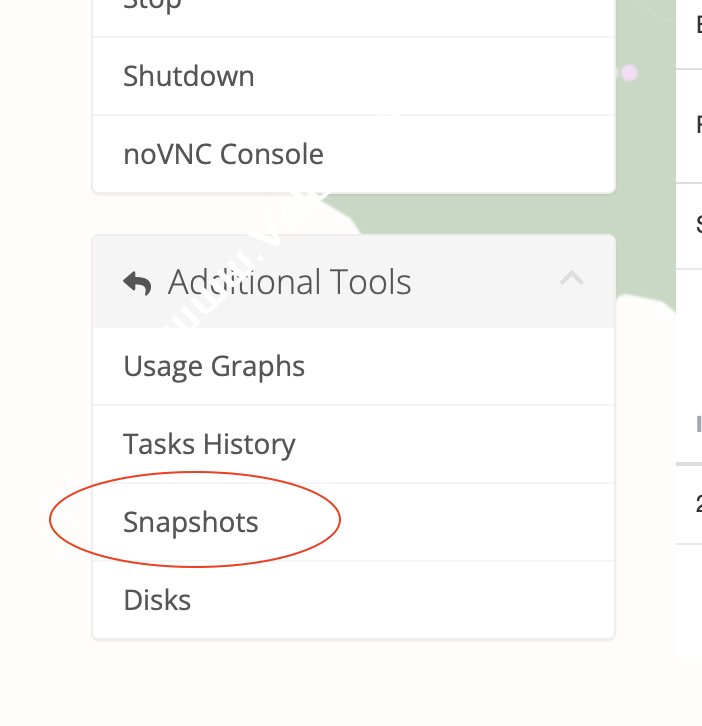The height and width of the screenshot is (726, 702).
Task: Open the circled Snapshots option
Action: pyautogui.click(x=191, y=522)
